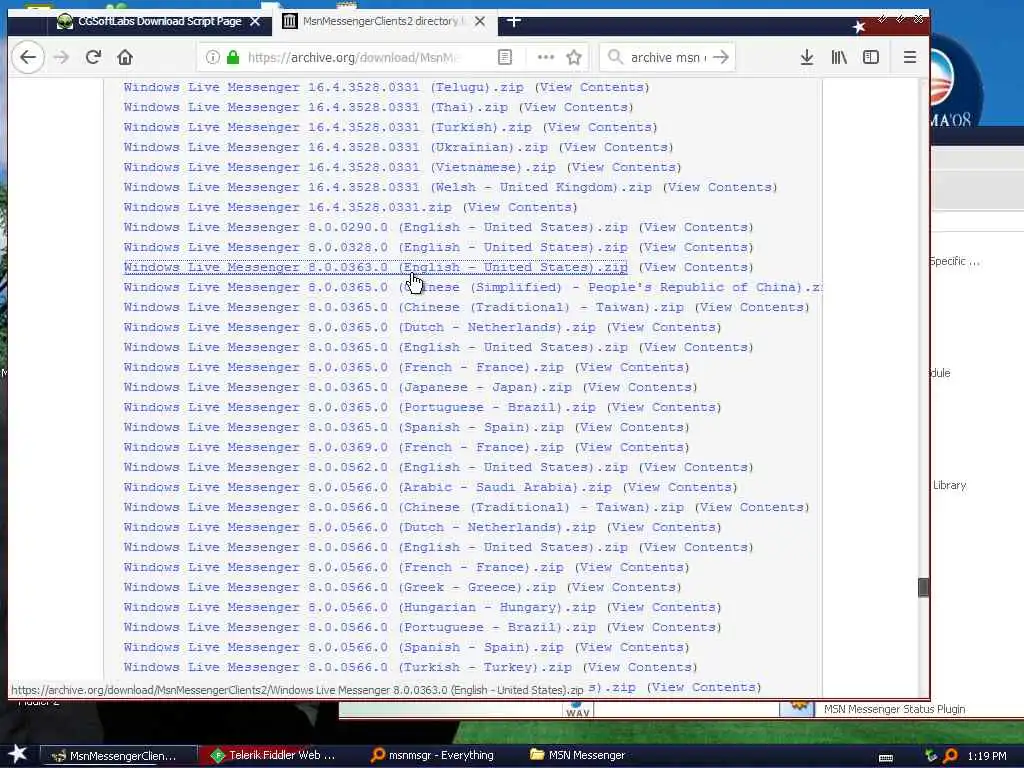Download Messenger 16.4.3528.0331 (Turkish).zip
Screen dimensions: 1024x768
(x=327, y=127)
